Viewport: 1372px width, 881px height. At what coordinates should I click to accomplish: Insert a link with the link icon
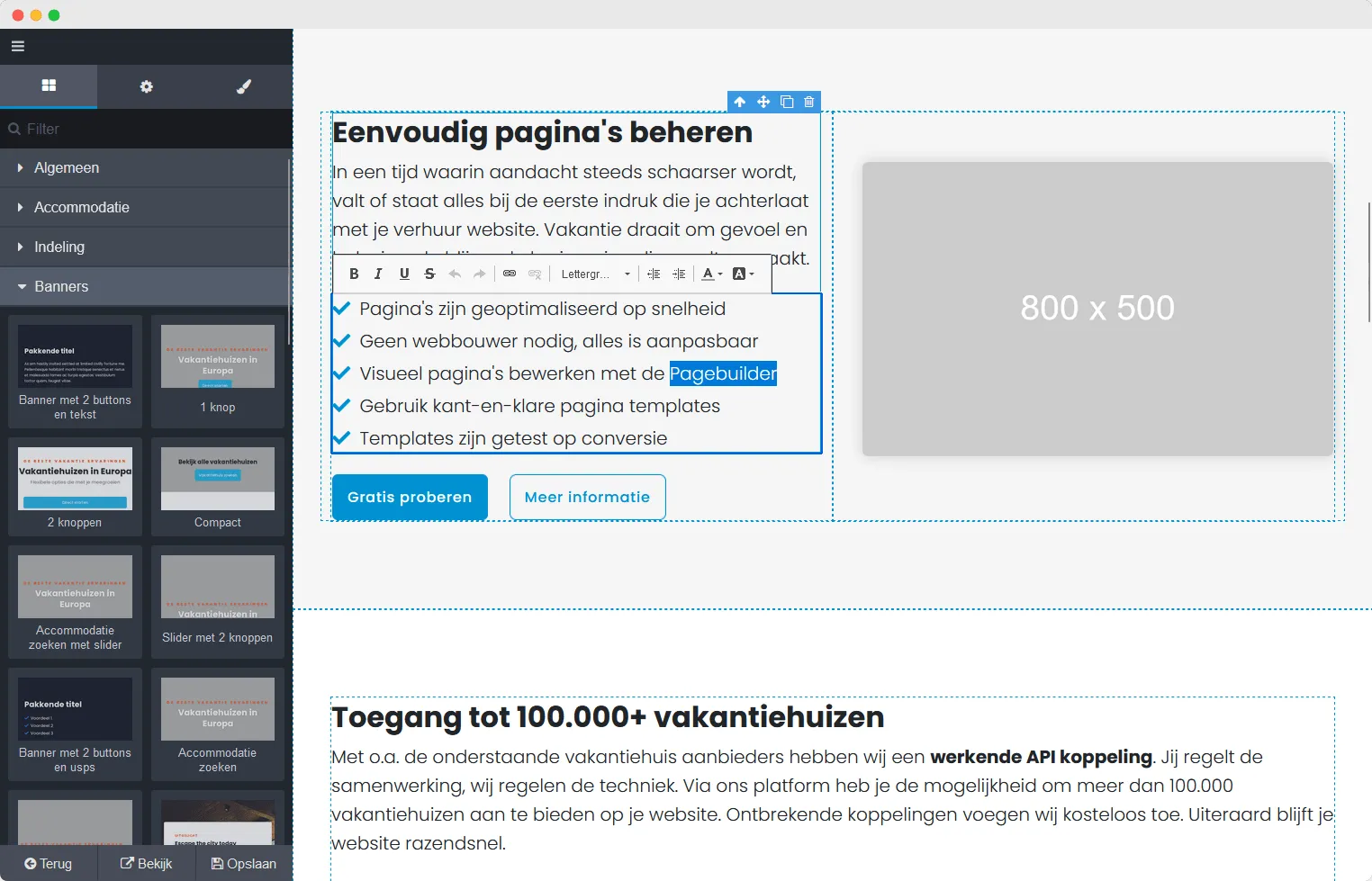510,274
